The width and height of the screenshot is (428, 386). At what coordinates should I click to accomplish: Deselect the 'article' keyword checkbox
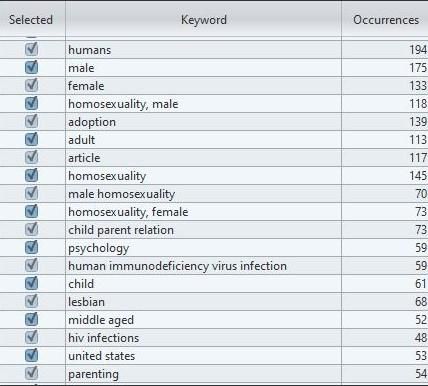click(x=31, y=157)
